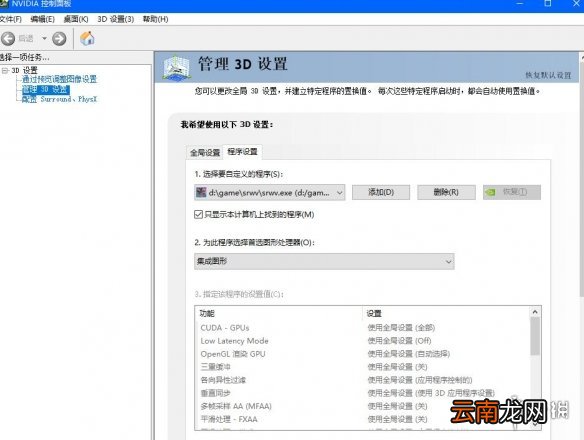Select 通过预览调整图像设置 in task tree

click(59, 79)
